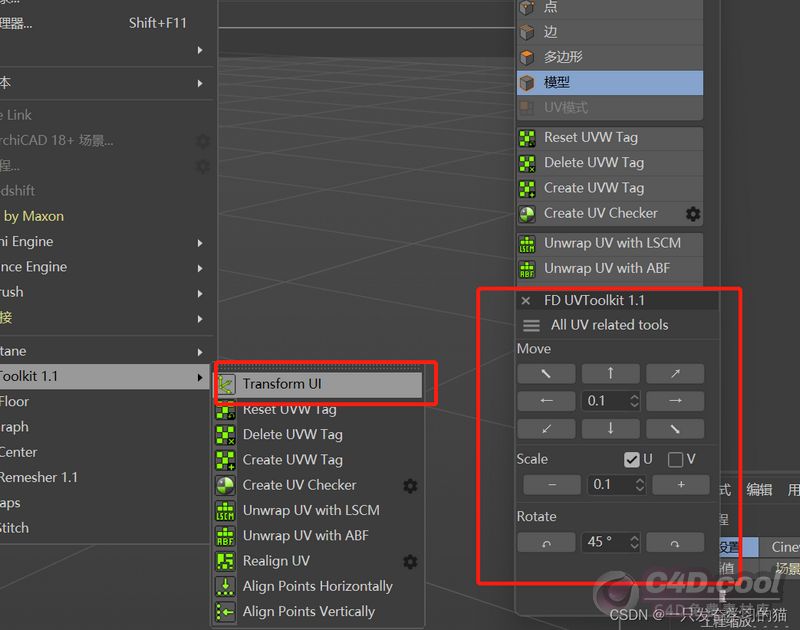The image size is (800, 630).
Task: Click Create UVW Tag icon in right panel
Action: [x=527, y=188]
